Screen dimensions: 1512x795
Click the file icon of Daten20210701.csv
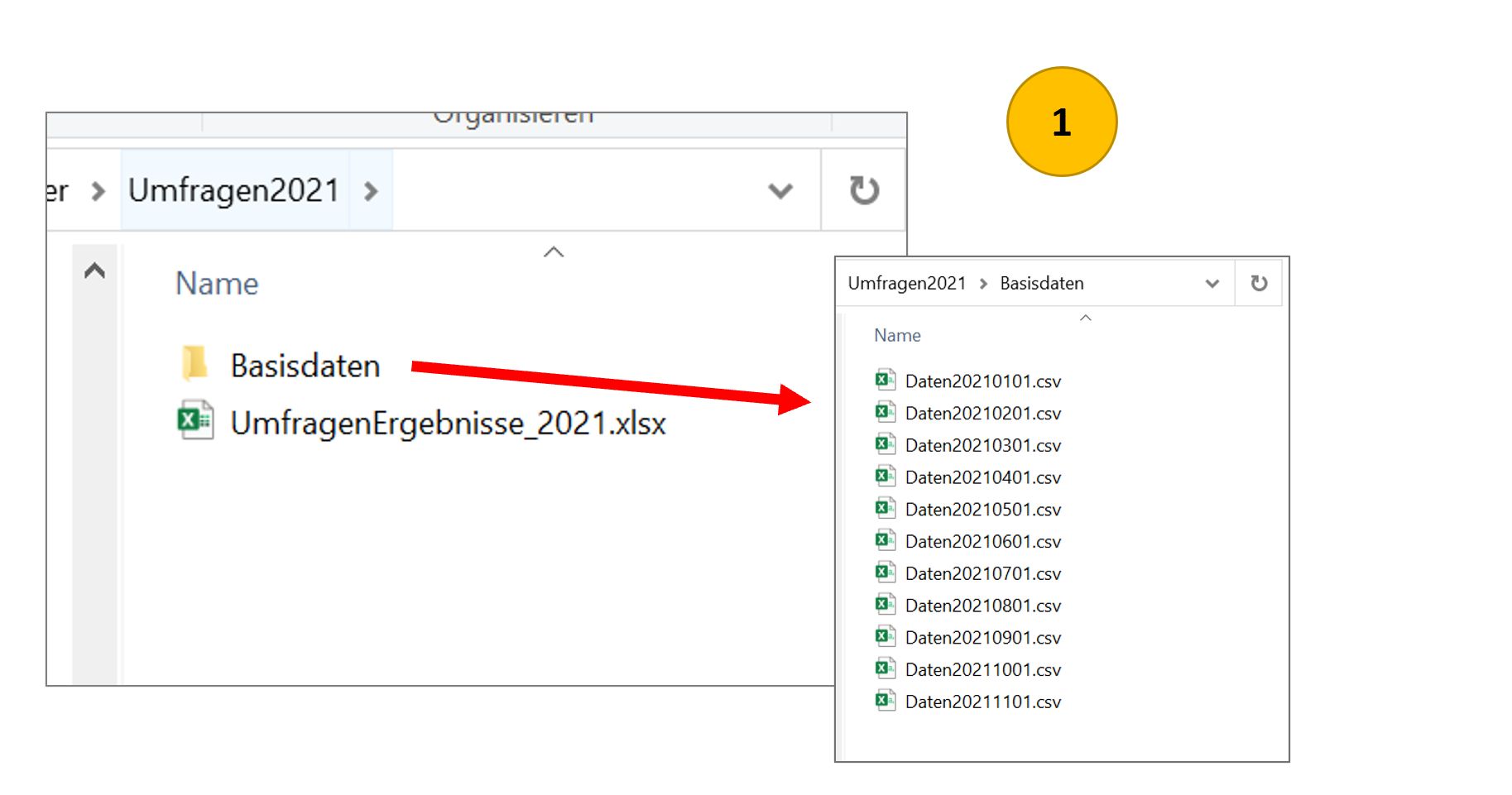pos(886,572)
